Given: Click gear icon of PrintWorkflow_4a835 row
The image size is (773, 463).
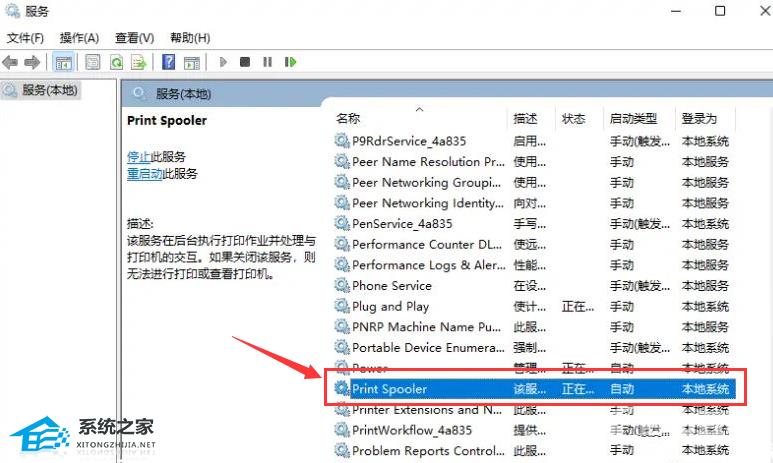Looking at the screenshot, I should tap(342, 429).
